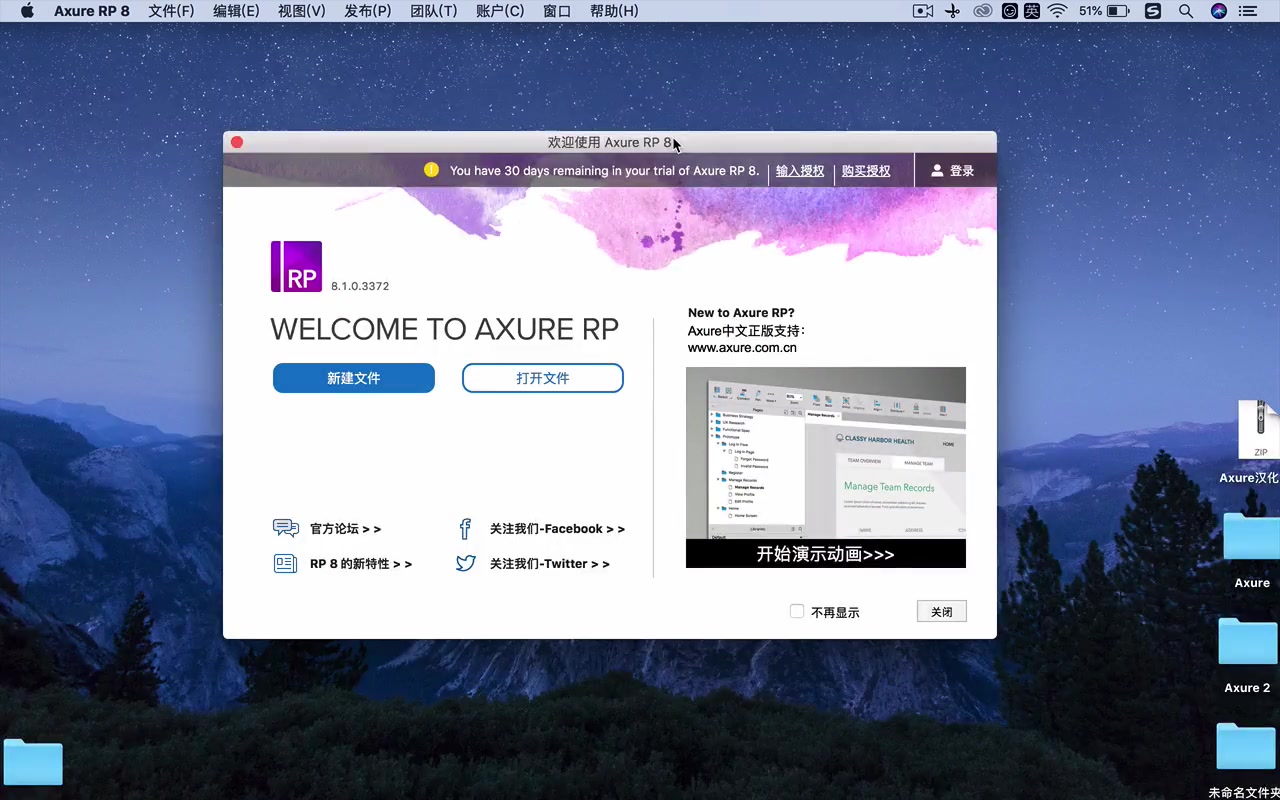Click the demo video thumbnail image
Viewport: 1280px width, 800px height.
826,453
